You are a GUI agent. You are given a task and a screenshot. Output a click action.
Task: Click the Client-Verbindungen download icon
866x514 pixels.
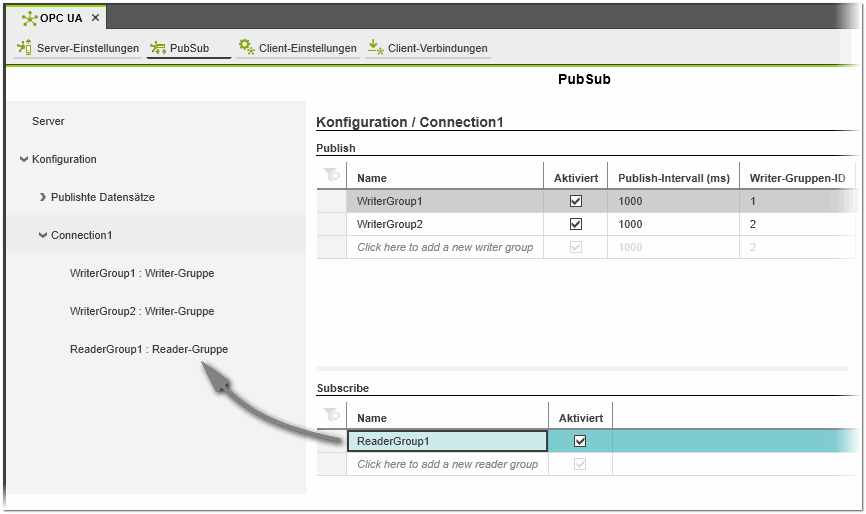(375, 47)
